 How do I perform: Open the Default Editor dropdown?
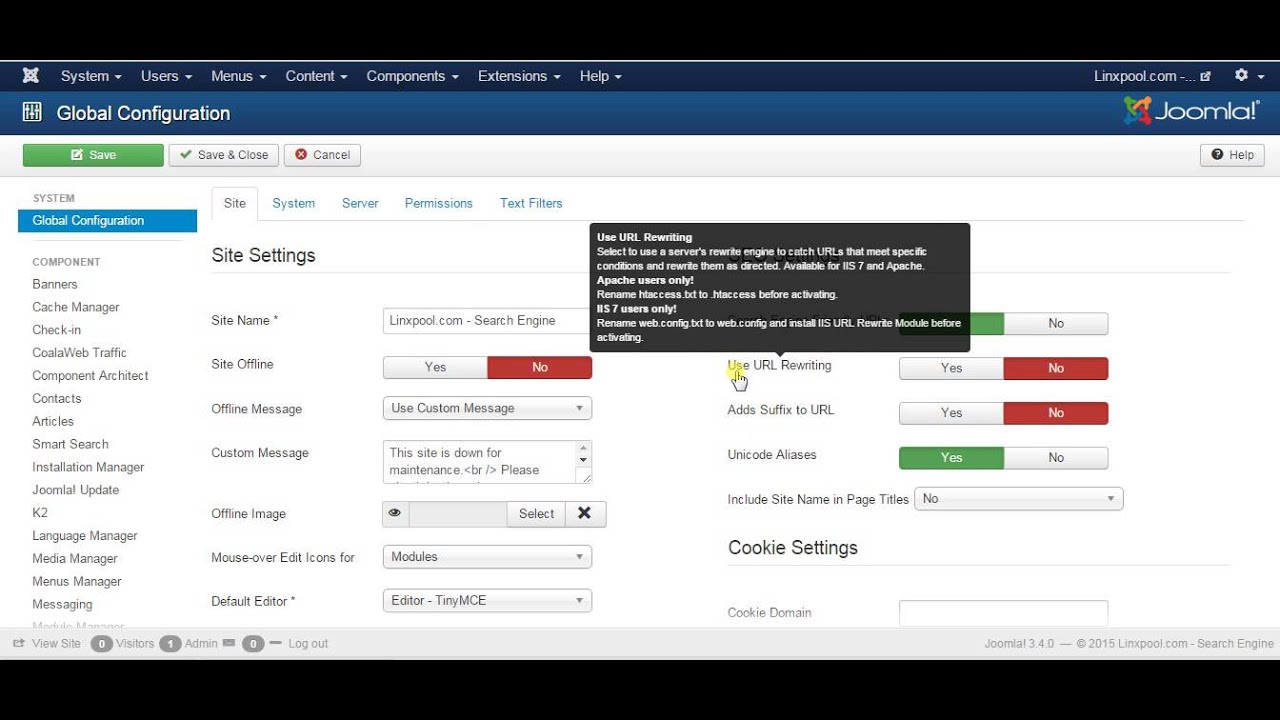point(487,600)
